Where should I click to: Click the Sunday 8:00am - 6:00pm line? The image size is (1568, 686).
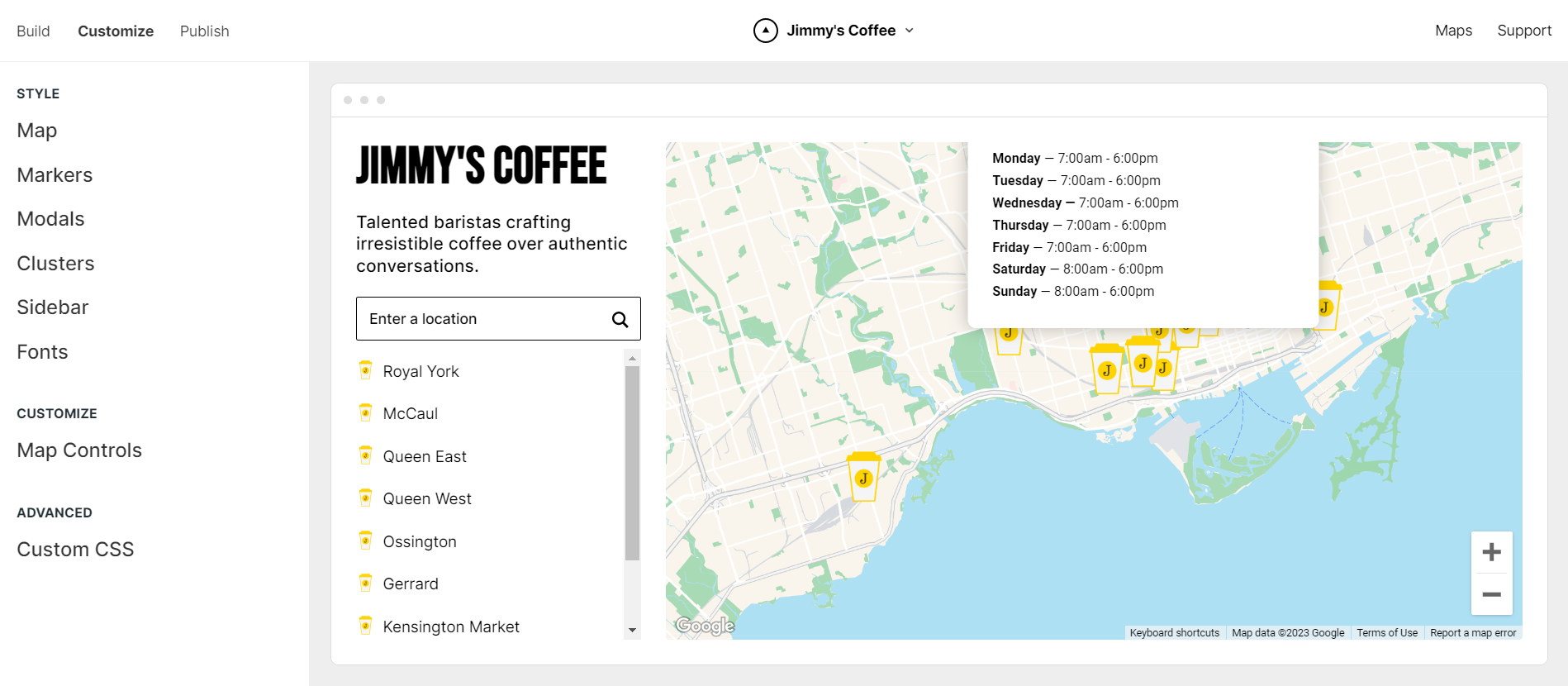pos(1073,292)
